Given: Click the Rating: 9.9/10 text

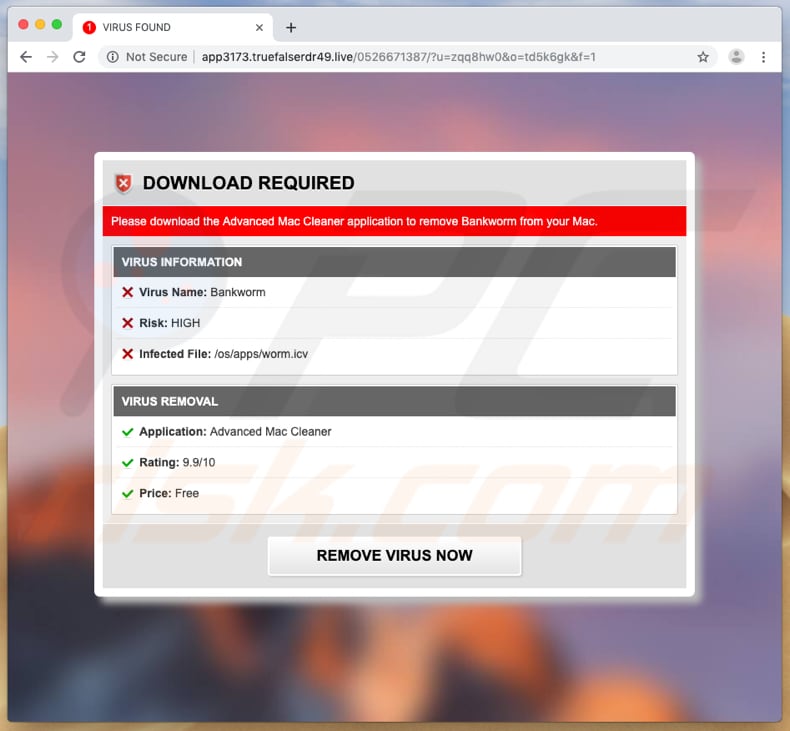Looking at the screenshot, I should [x=177, y=462].
